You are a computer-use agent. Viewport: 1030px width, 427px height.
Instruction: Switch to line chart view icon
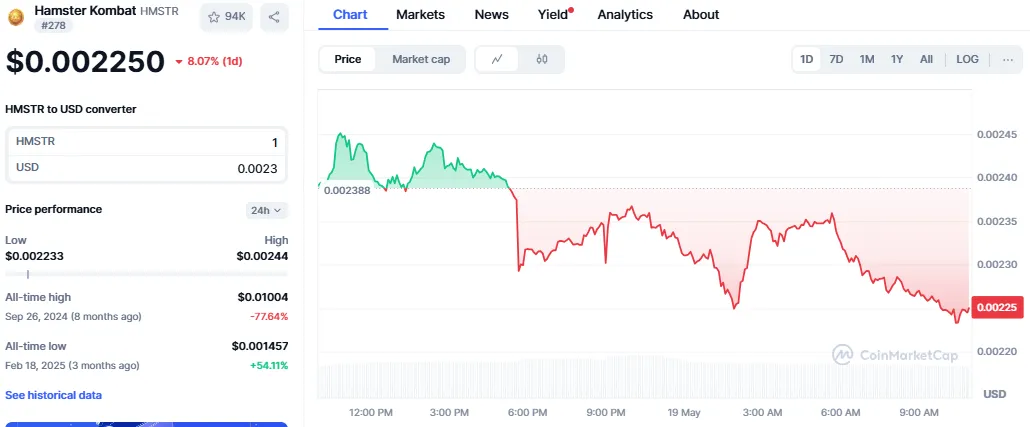(498, 59)
